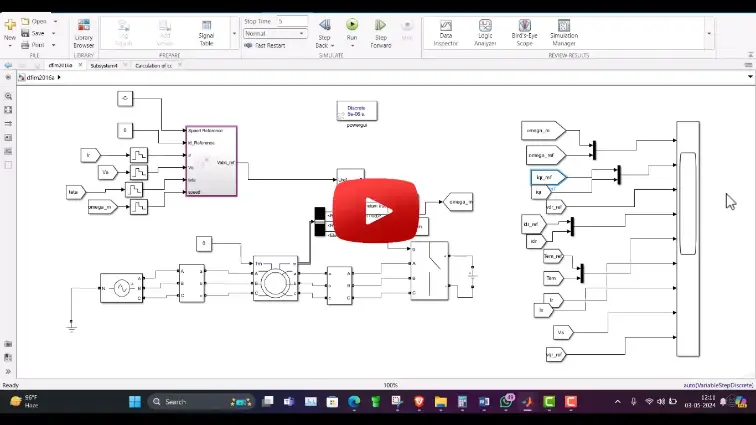This screenshot has width=756, height=425.
Task: Switch to the Subsystem4 tab
Action: point(104,65)
